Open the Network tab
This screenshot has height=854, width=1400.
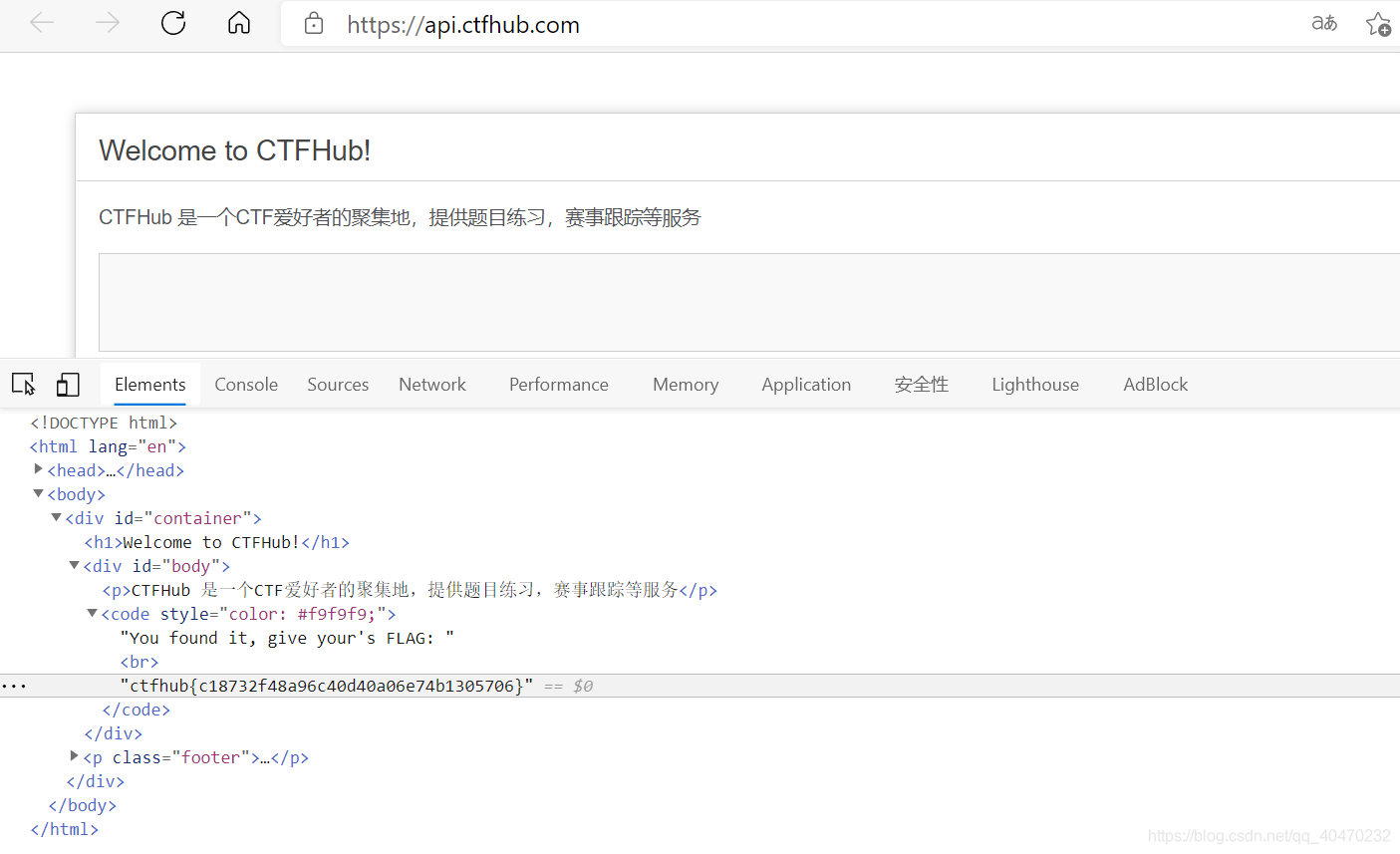pos(432,385)
